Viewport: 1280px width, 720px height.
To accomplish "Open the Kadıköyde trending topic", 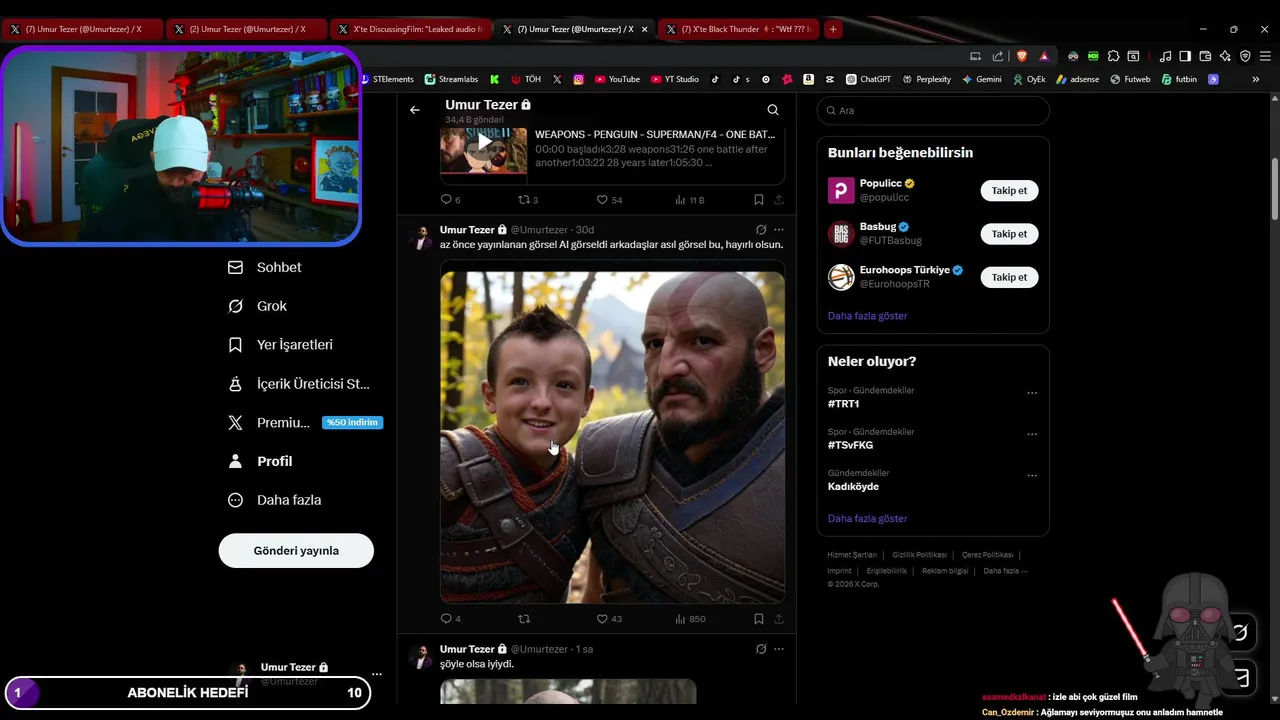I will [x=853, y=486].
